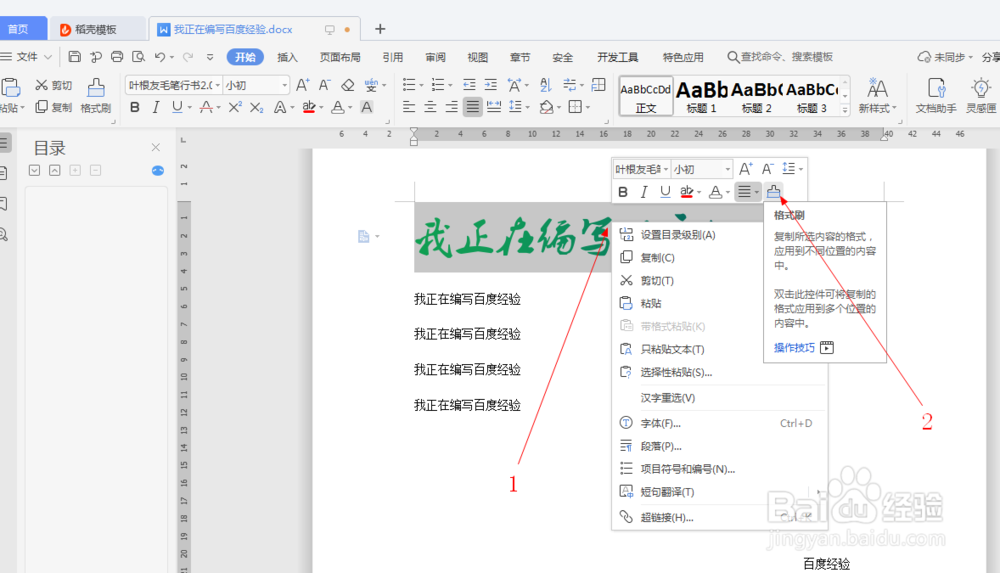Screen dimensions: 1000x573
Task: Click the Increase Indent icon in ribbon
Action: 490,85
